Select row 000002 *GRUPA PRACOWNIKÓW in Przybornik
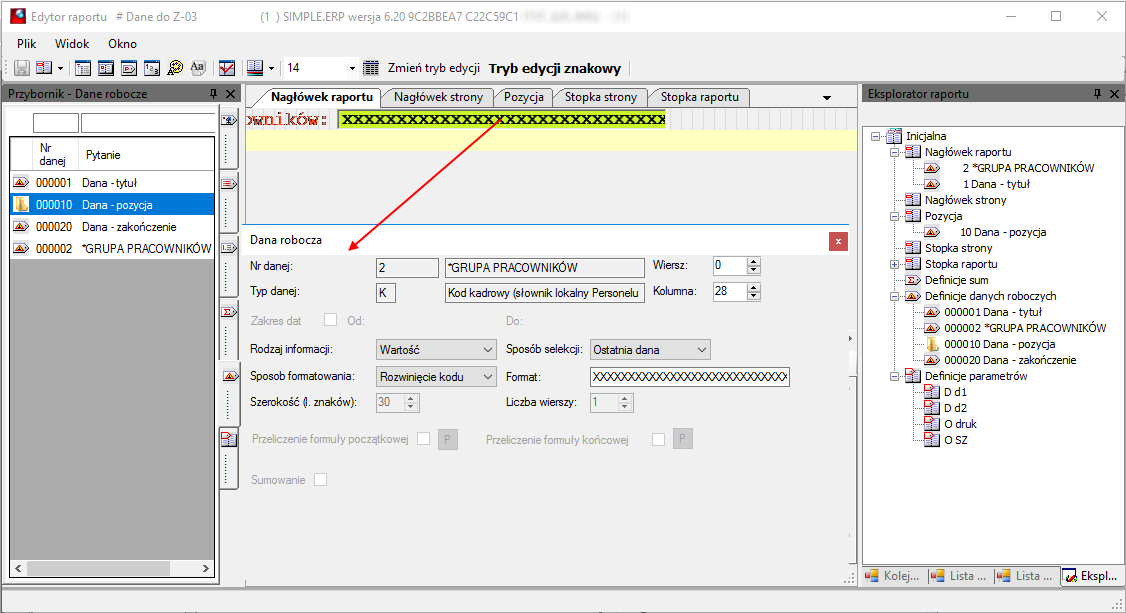1126x613 pixels. [112, 248]
